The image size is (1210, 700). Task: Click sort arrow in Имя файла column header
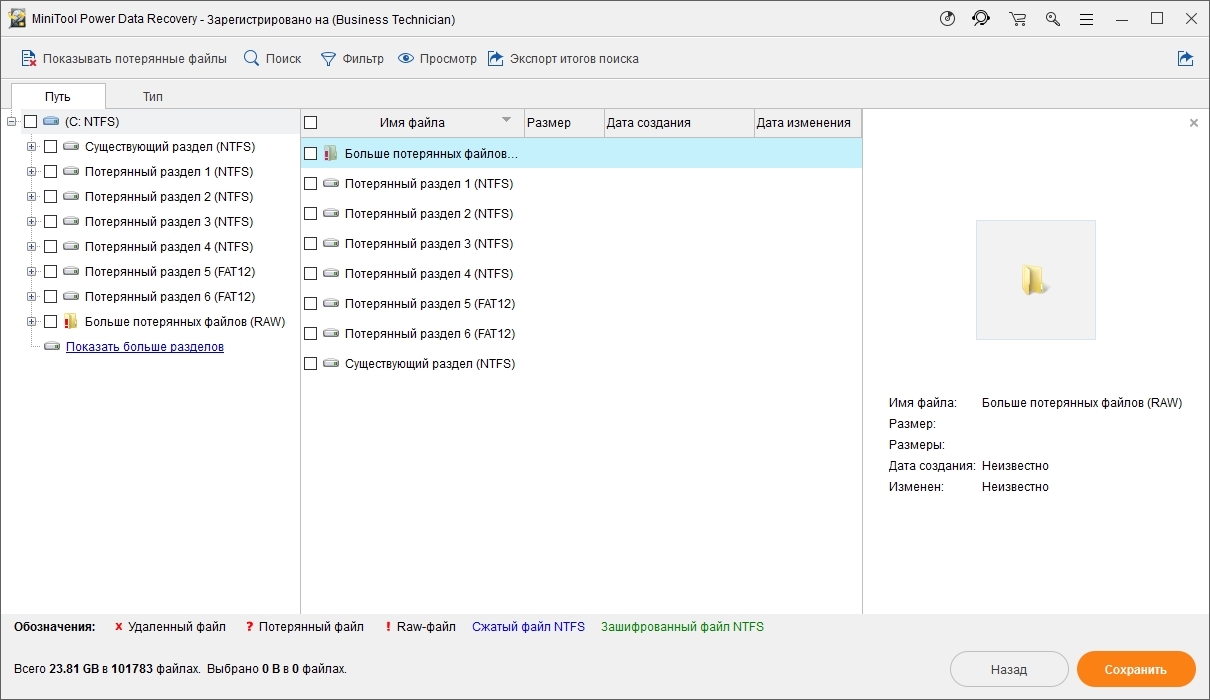(x=506, y=121)
